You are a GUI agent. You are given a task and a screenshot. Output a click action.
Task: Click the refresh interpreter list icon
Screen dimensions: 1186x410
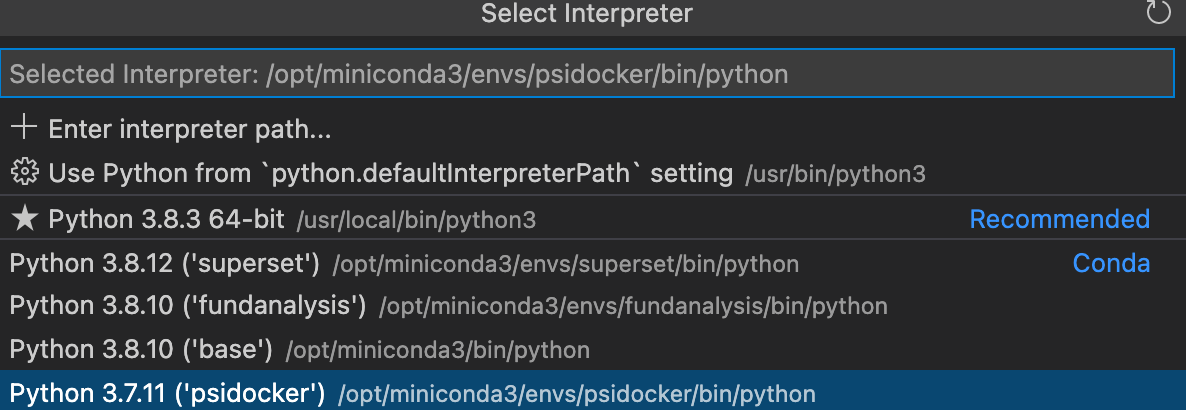click(1157, 13)
